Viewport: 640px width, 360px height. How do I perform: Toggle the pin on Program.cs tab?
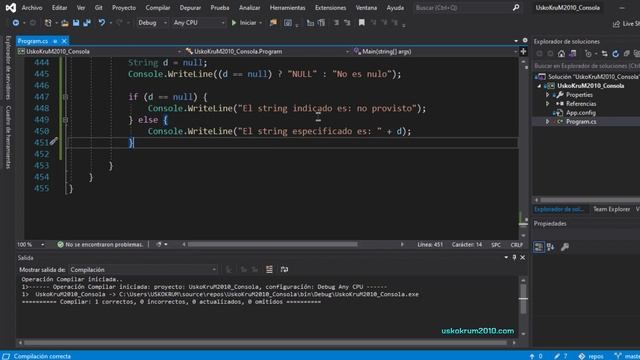coord(55,41)
